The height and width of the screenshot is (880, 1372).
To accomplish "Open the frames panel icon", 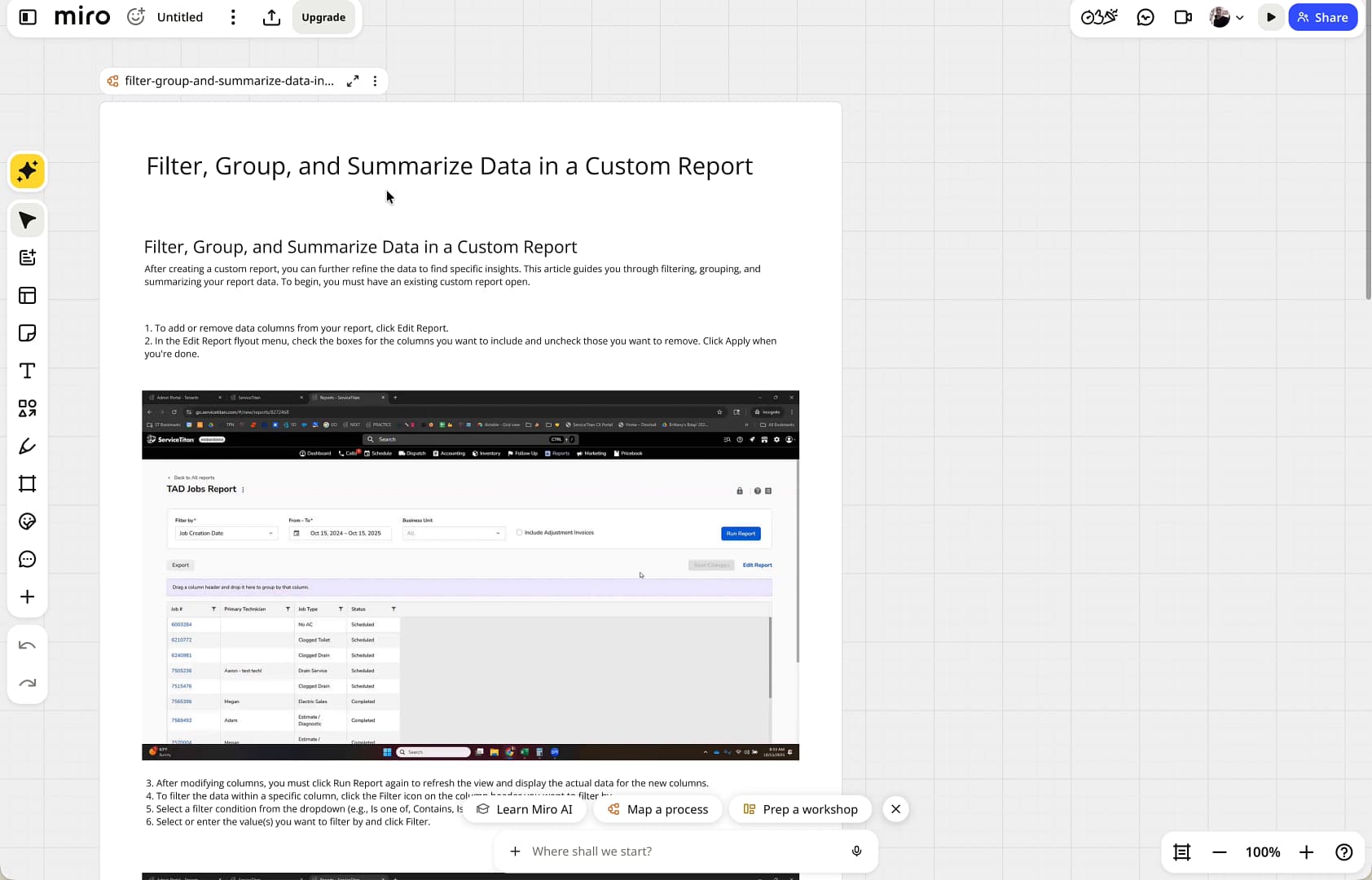I will [x=1182, y=852].
